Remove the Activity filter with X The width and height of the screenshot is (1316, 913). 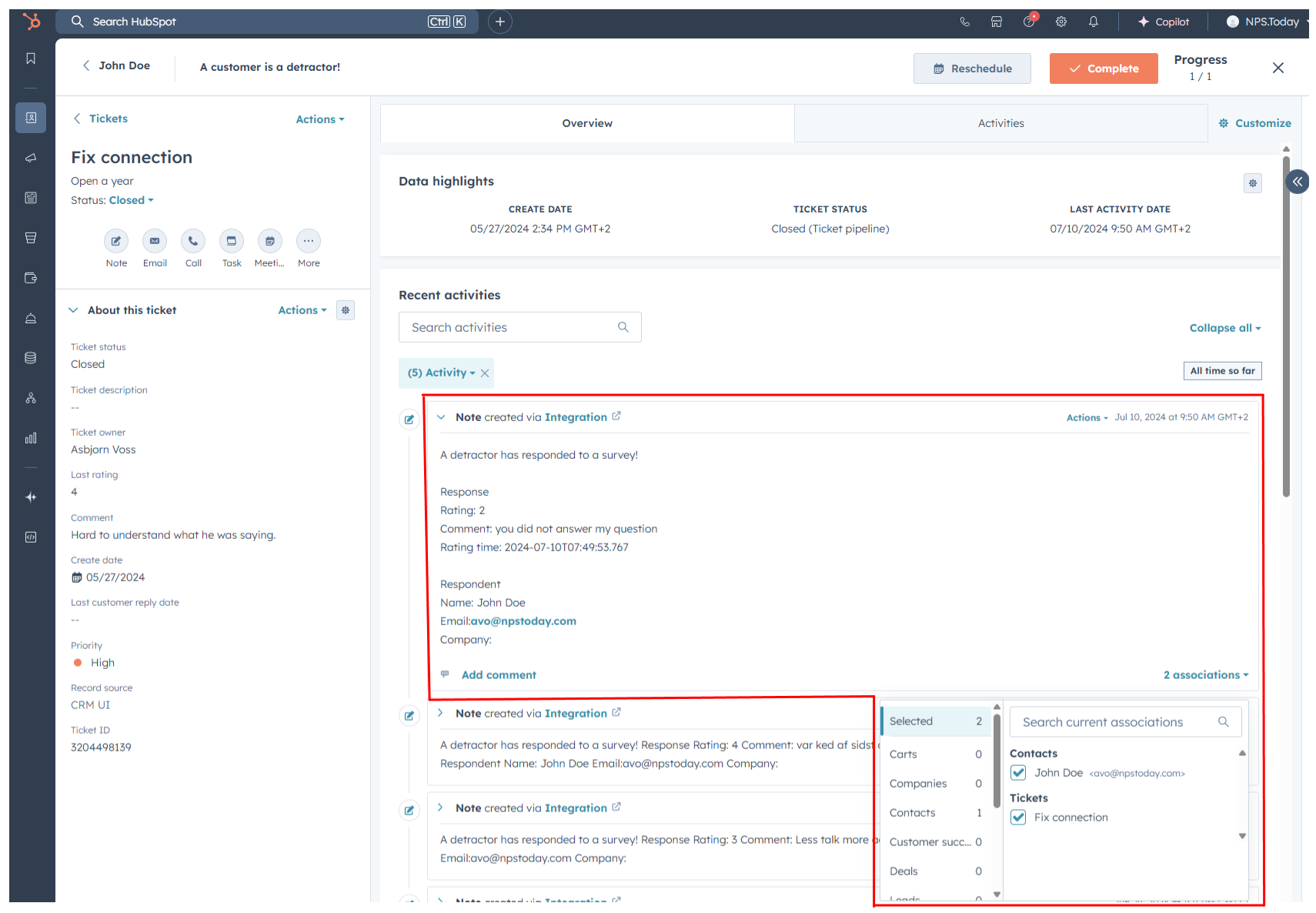pyautogui.click(x=485, y=373)
